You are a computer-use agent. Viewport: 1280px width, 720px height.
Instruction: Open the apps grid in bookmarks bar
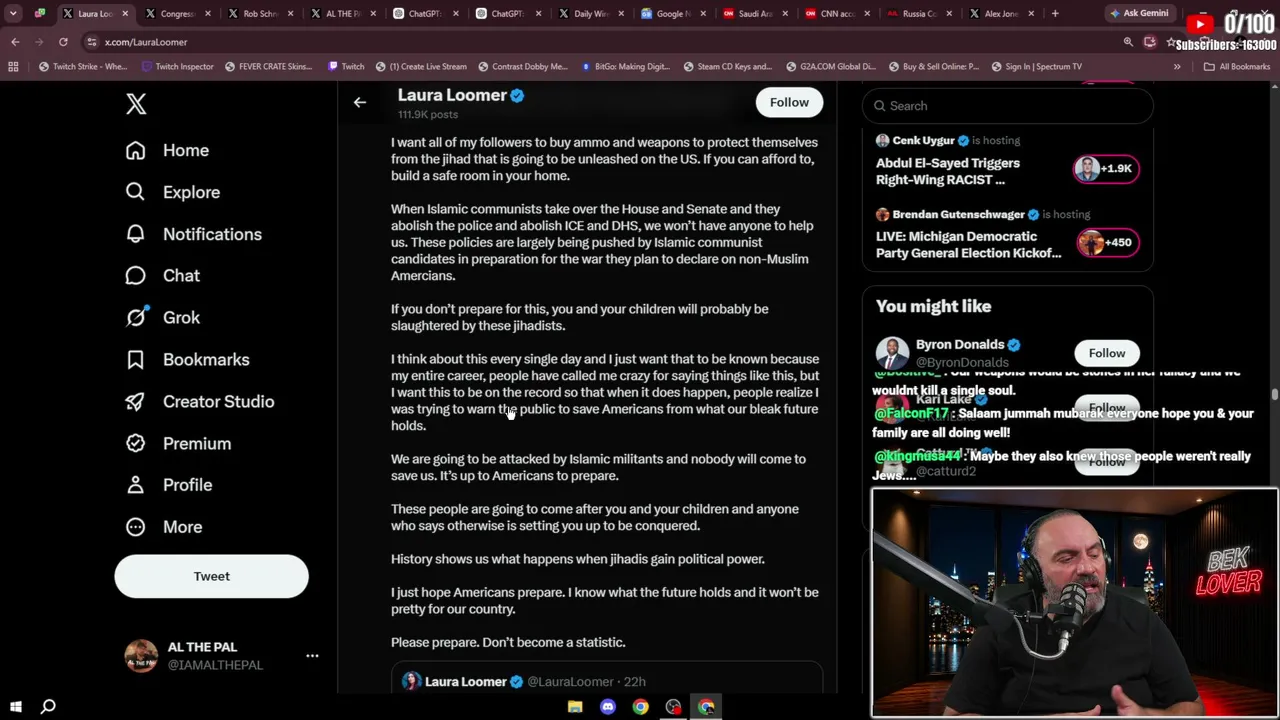(x=13, y=67)
